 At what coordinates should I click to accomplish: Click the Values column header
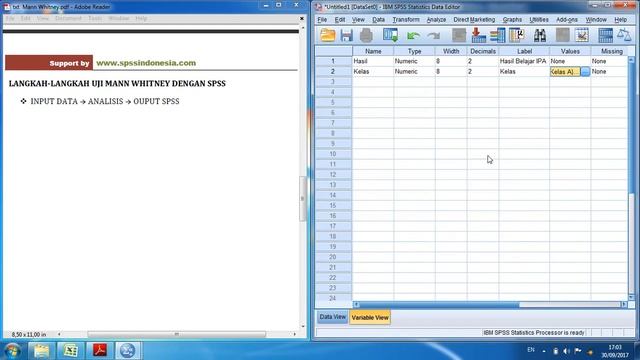[x=570, y=51]
